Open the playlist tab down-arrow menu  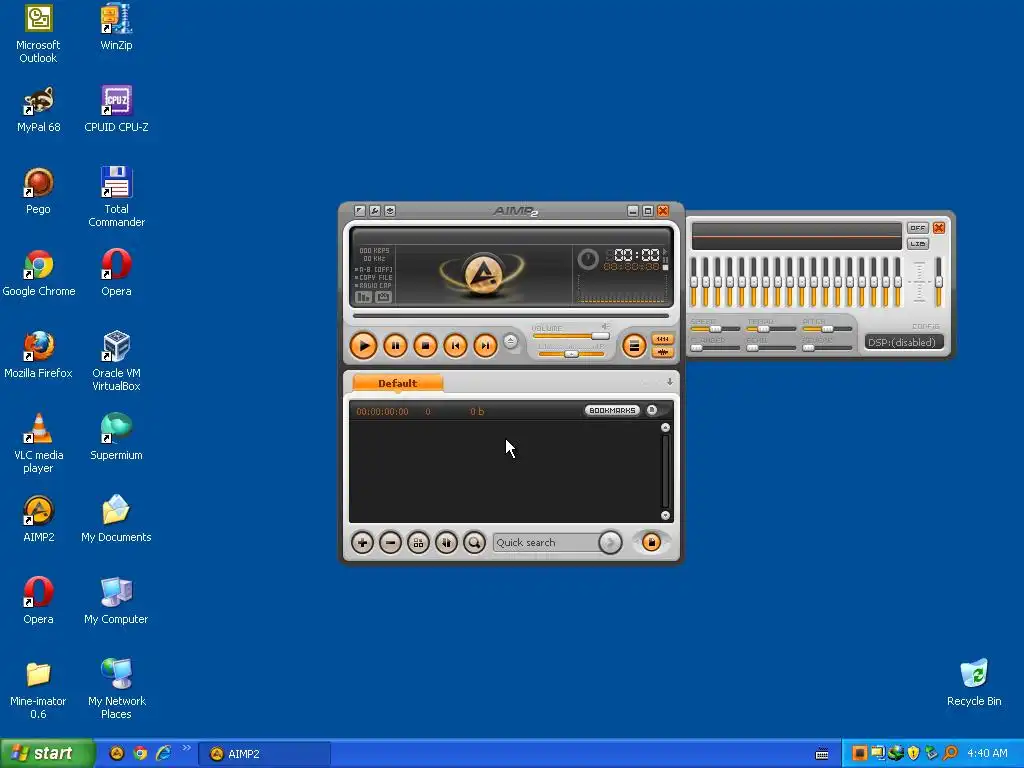click(669, 381)
